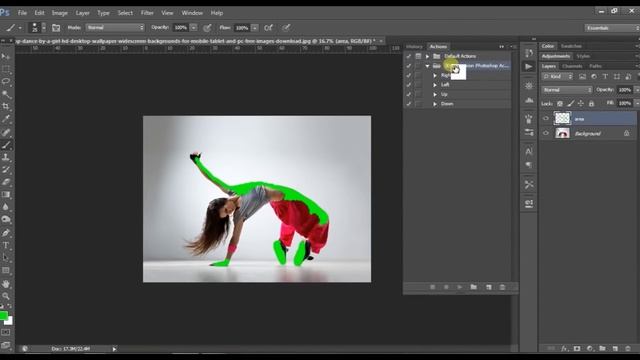Select the Background layer thumbnail

[x=562, y=133]
